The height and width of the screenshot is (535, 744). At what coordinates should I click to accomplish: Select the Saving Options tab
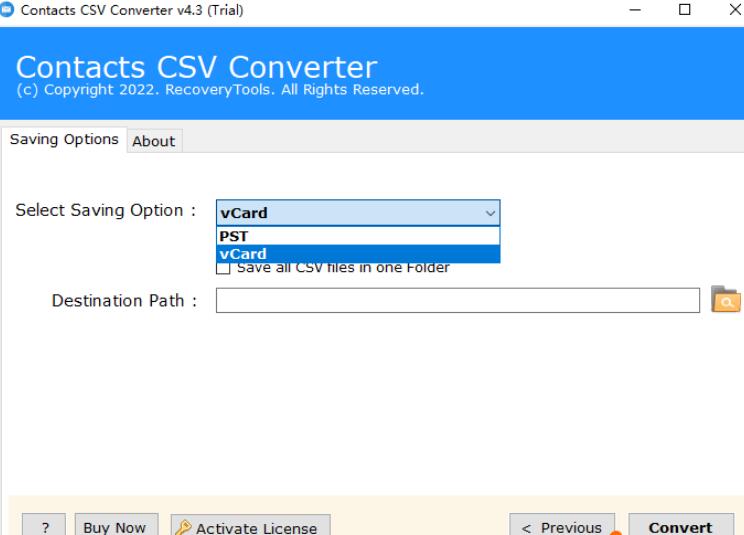point(64,139)
